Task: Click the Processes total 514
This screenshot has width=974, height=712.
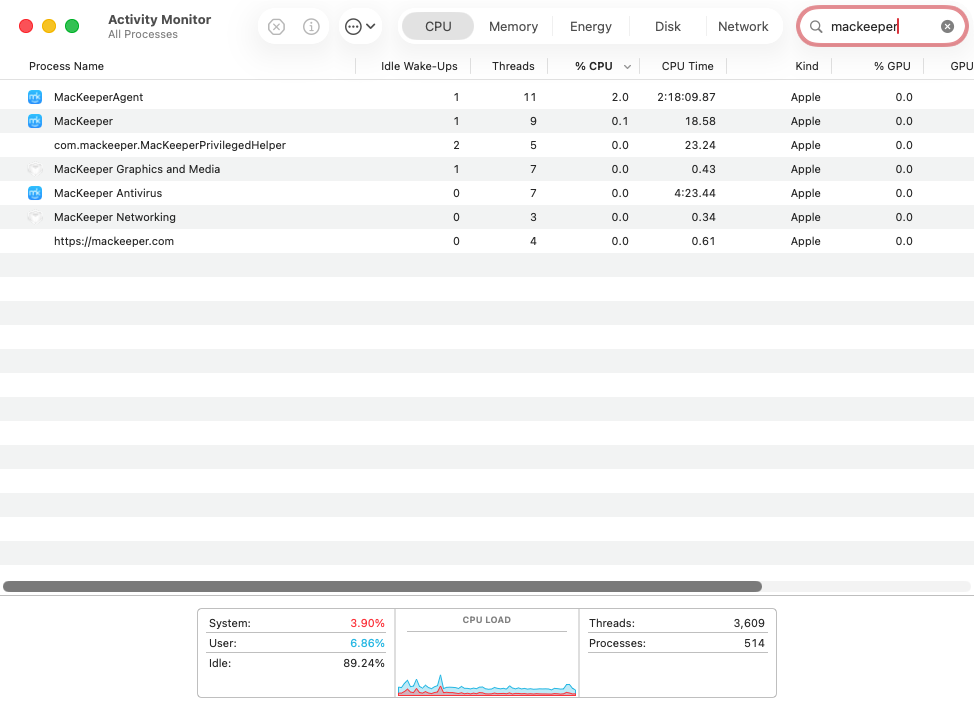Action: tap(754, 643)
